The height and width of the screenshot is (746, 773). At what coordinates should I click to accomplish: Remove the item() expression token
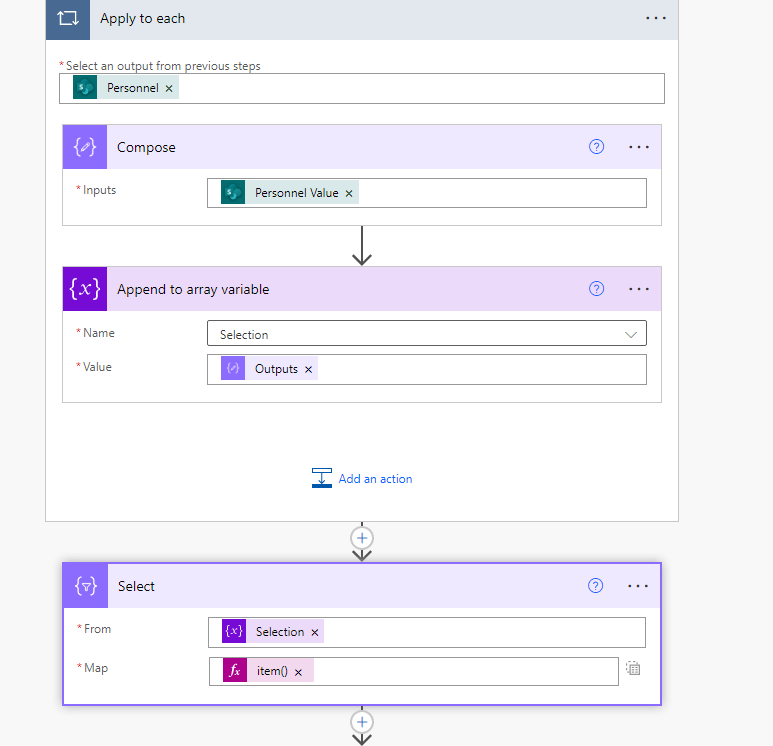click(298, 672)
